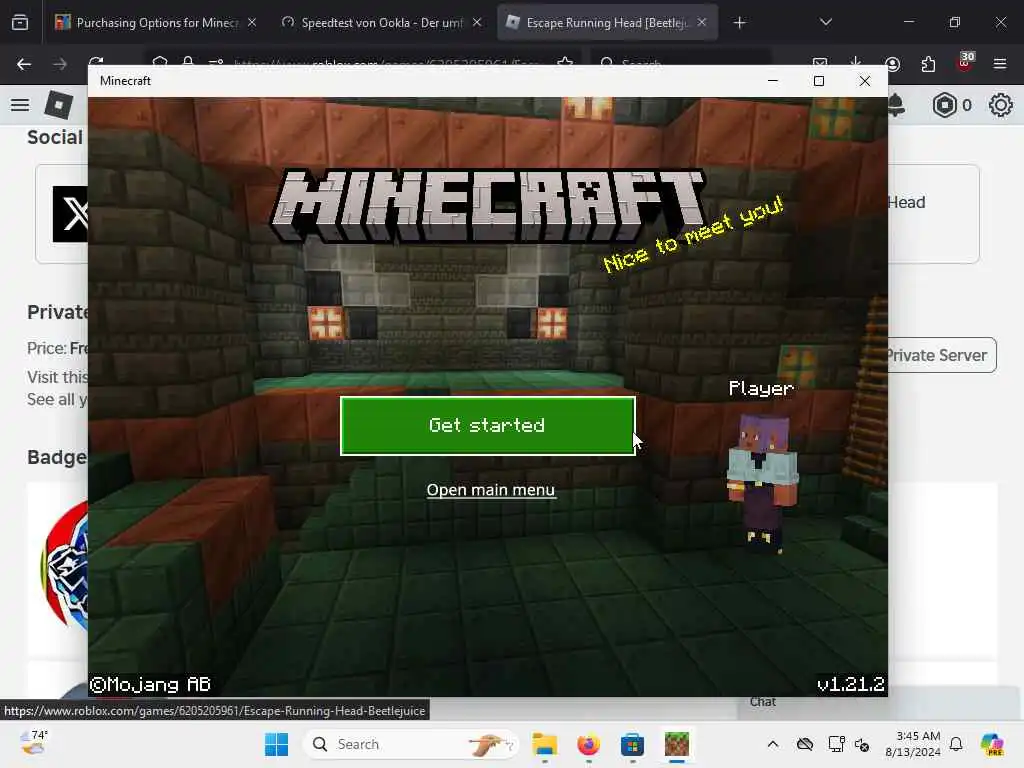Open a new Firefox tab
The height and width of the screenshot is (768, 1024).
[739, 23]
